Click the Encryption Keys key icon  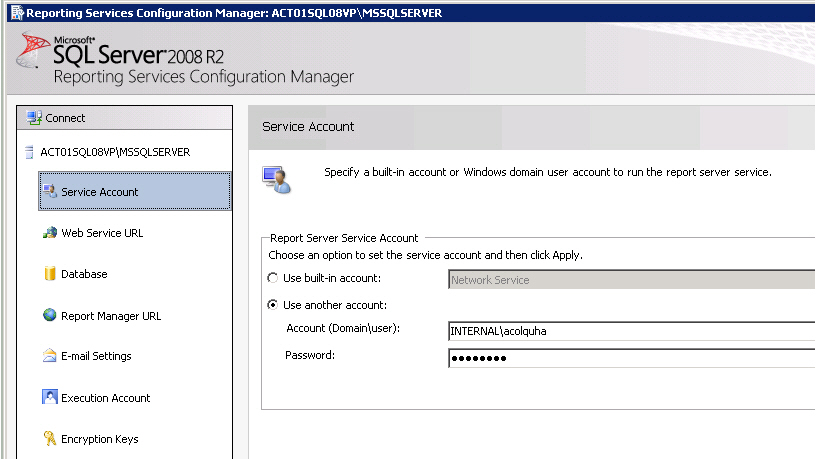click(50, 438)
